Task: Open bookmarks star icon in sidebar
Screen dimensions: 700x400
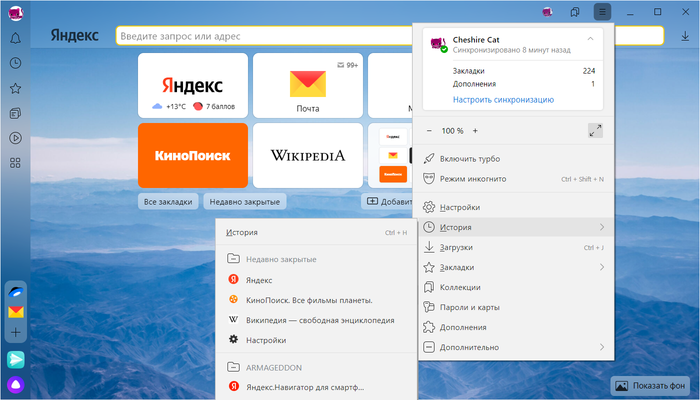Action: [x=15, y=88]
